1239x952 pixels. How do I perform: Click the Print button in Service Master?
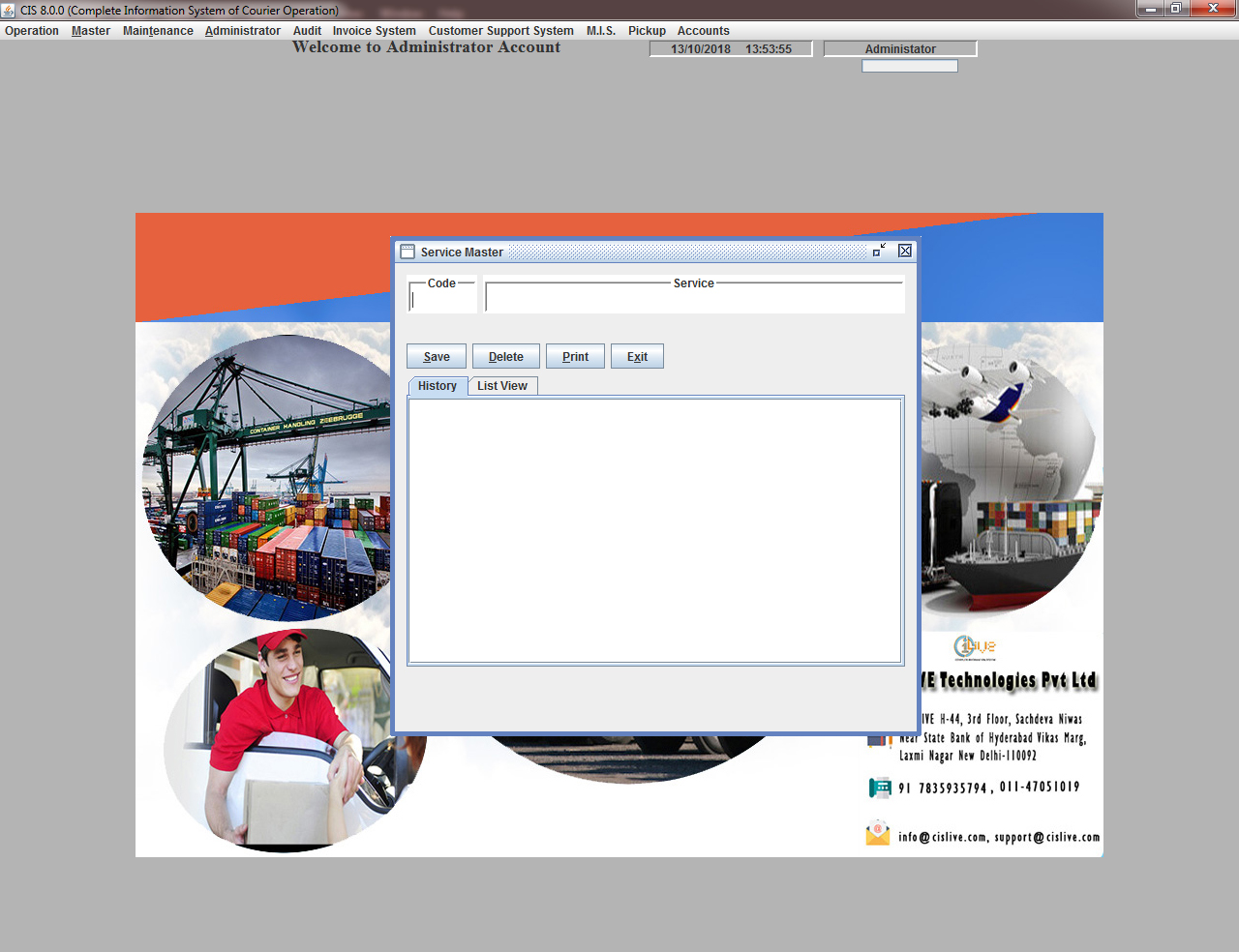click(x=575, y=356)
